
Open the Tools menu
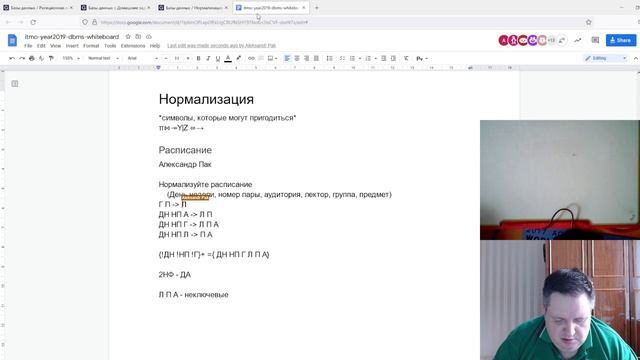point(110,46)
